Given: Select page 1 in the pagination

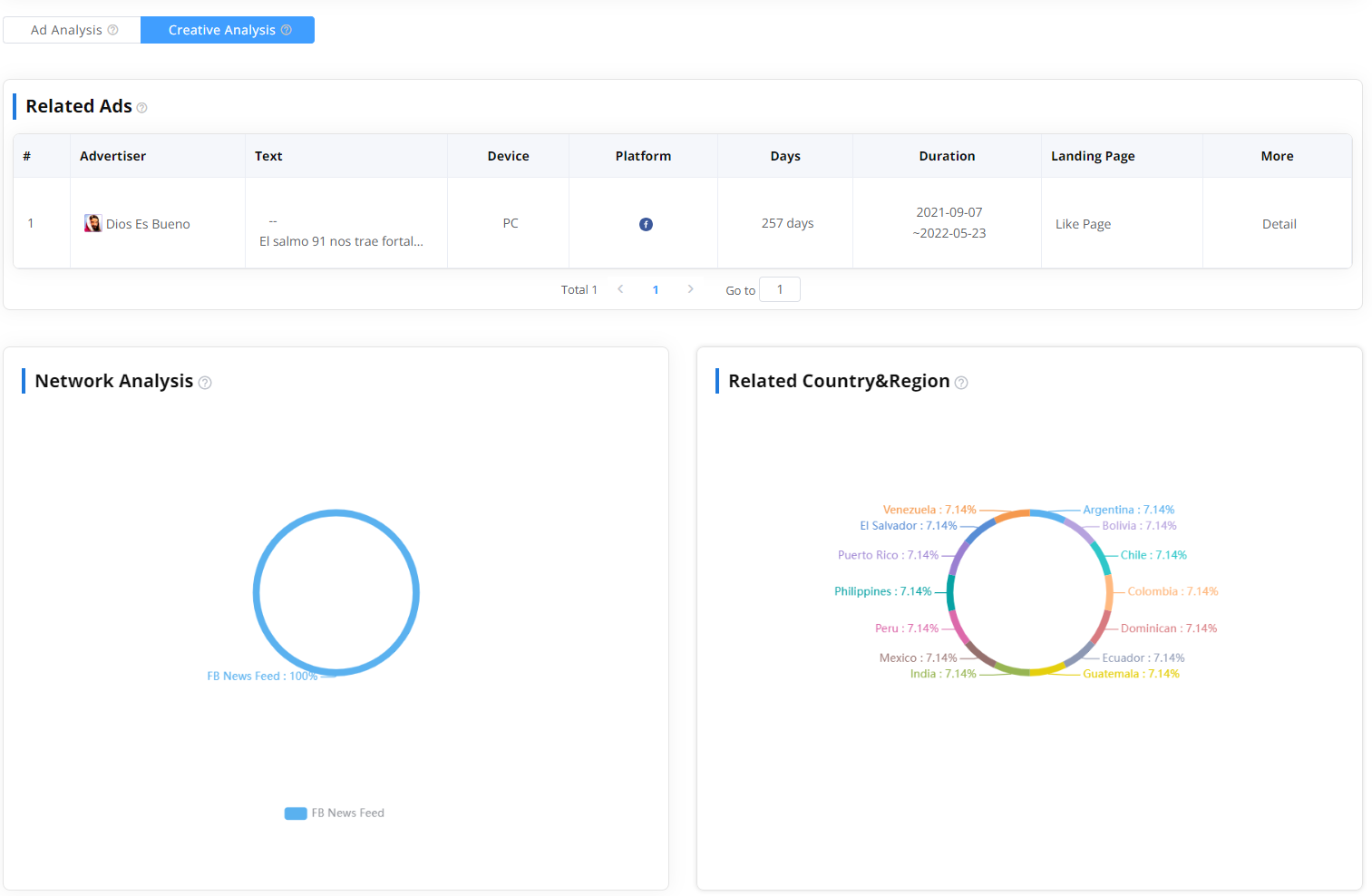Looking at the screenshot, I should point(656,288).
